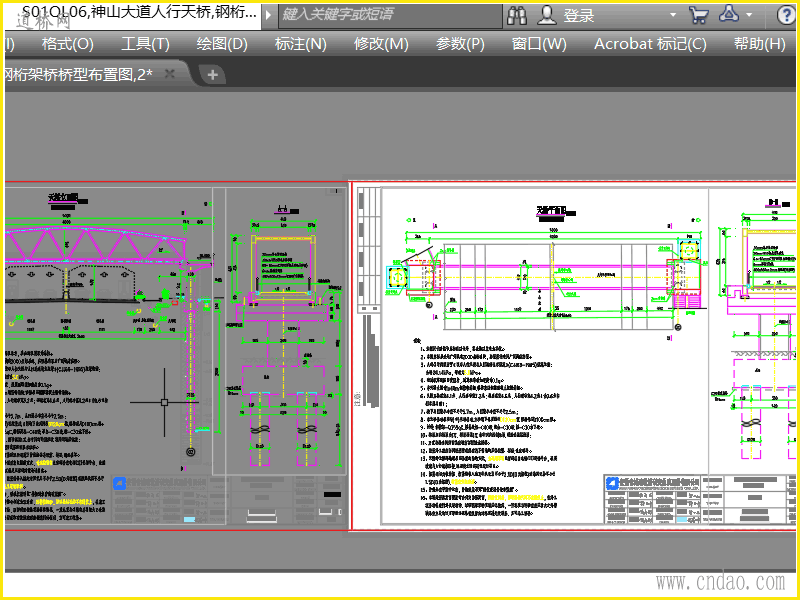Click the plus icon to add new drawing tab

click(x=213, y=75)
